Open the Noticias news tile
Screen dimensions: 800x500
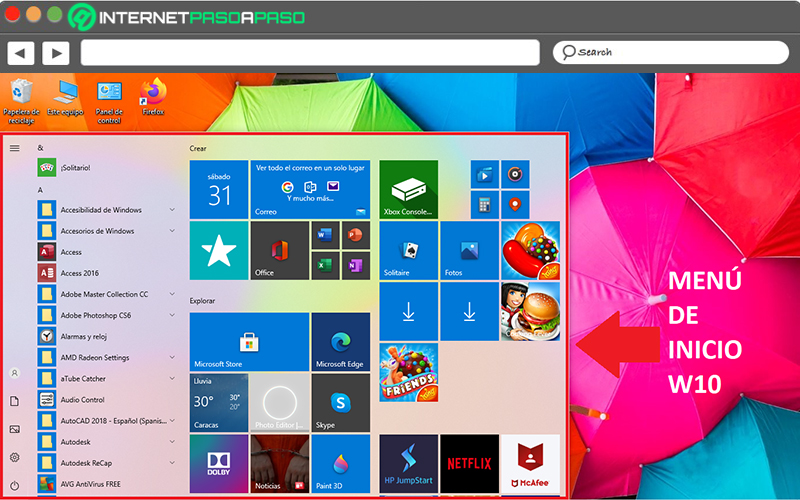(280, 464)
